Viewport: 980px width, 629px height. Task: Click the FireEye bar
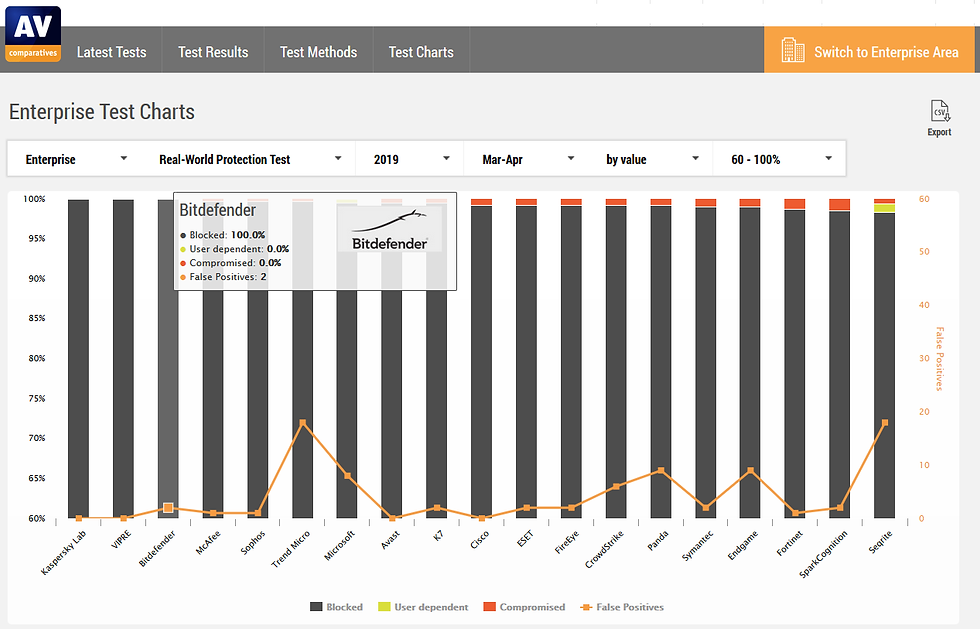click(x=571, y=361)
